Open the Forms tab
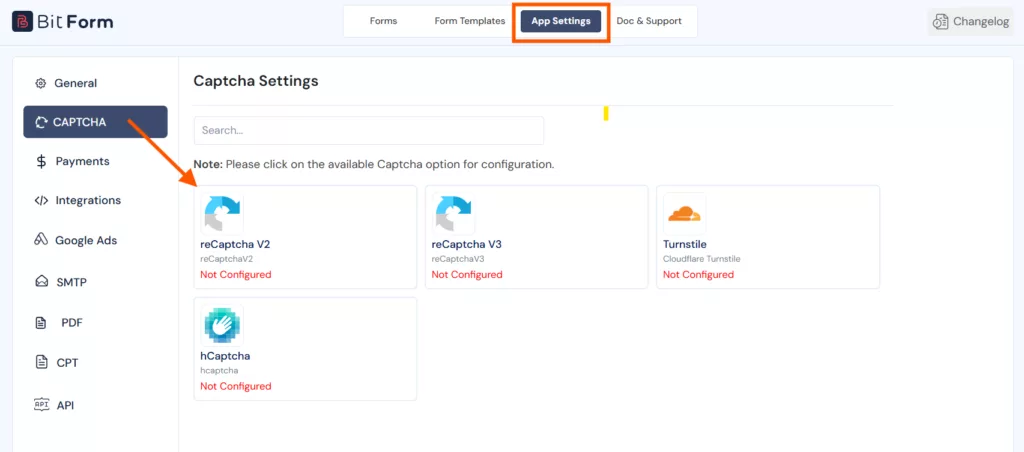 point(383,21)
